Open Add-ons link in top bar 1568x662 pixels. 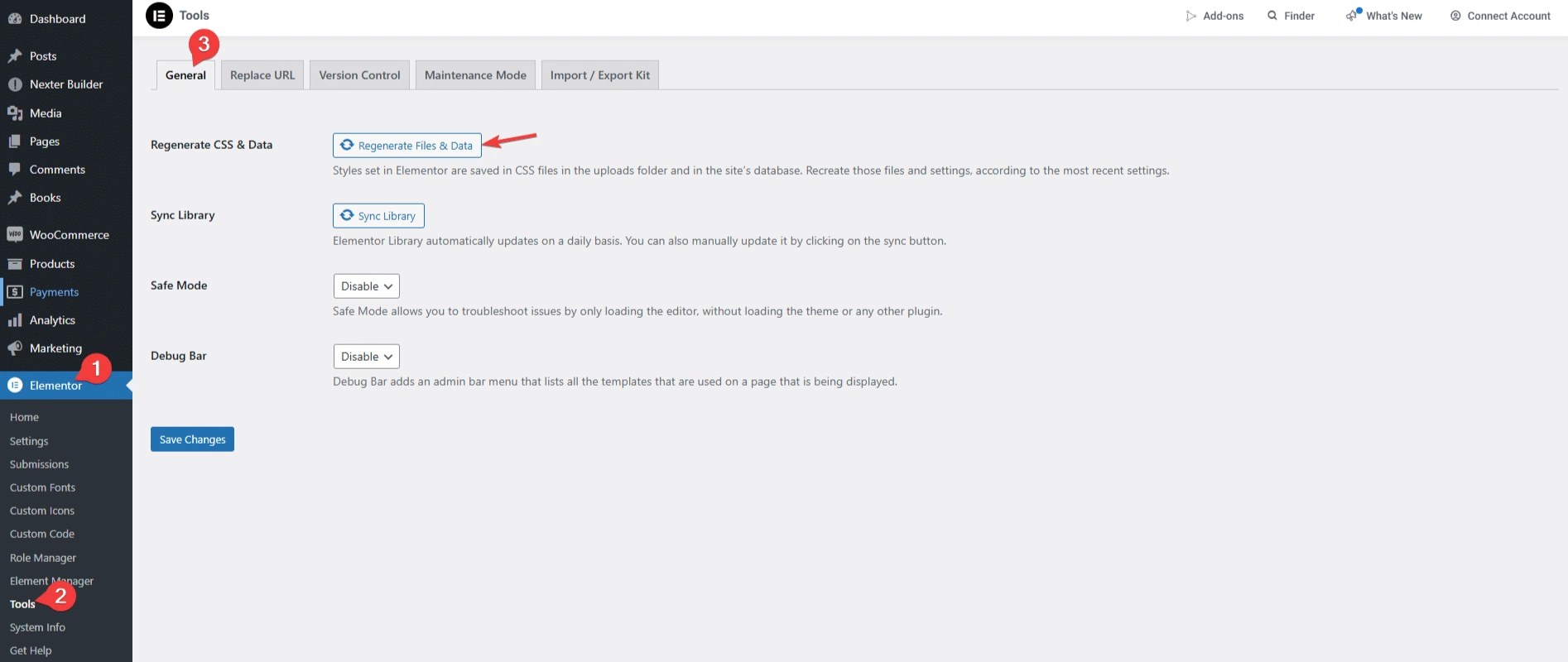click(x=1214, y=16)
